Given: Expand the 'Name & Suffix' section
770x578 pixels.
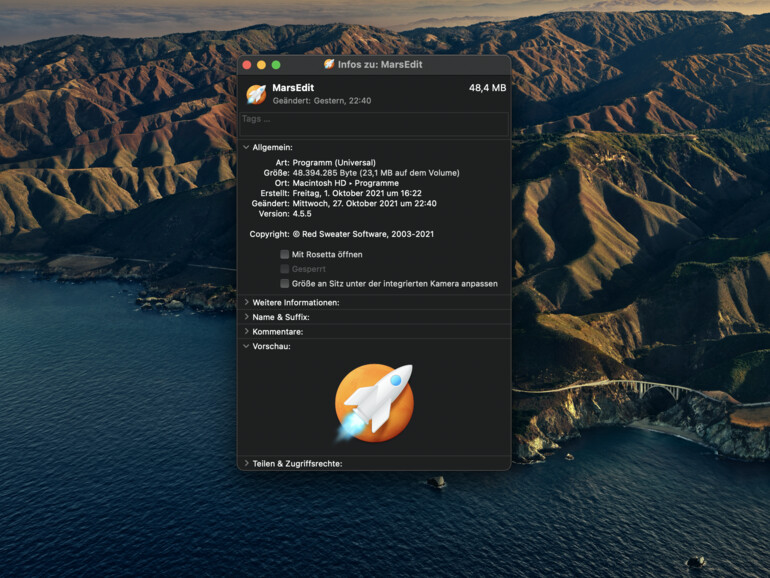Looking at the screenshot, I should pyautogui.click(x=246, y=317).
